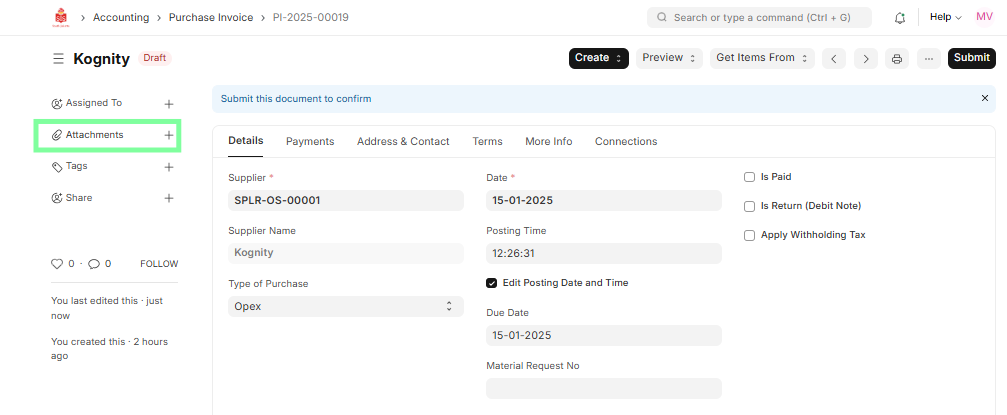Open the three-dots more options menu
1007x415 pixels.
tap(929, 59)
